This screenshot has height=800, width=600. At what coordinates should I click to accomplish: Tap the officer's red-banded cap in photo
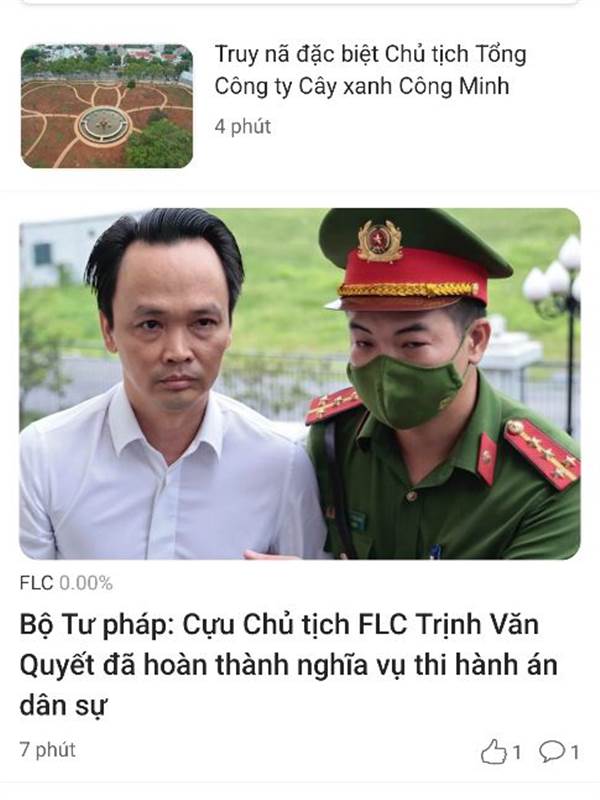pyautogui.click(x=414, y=260)
